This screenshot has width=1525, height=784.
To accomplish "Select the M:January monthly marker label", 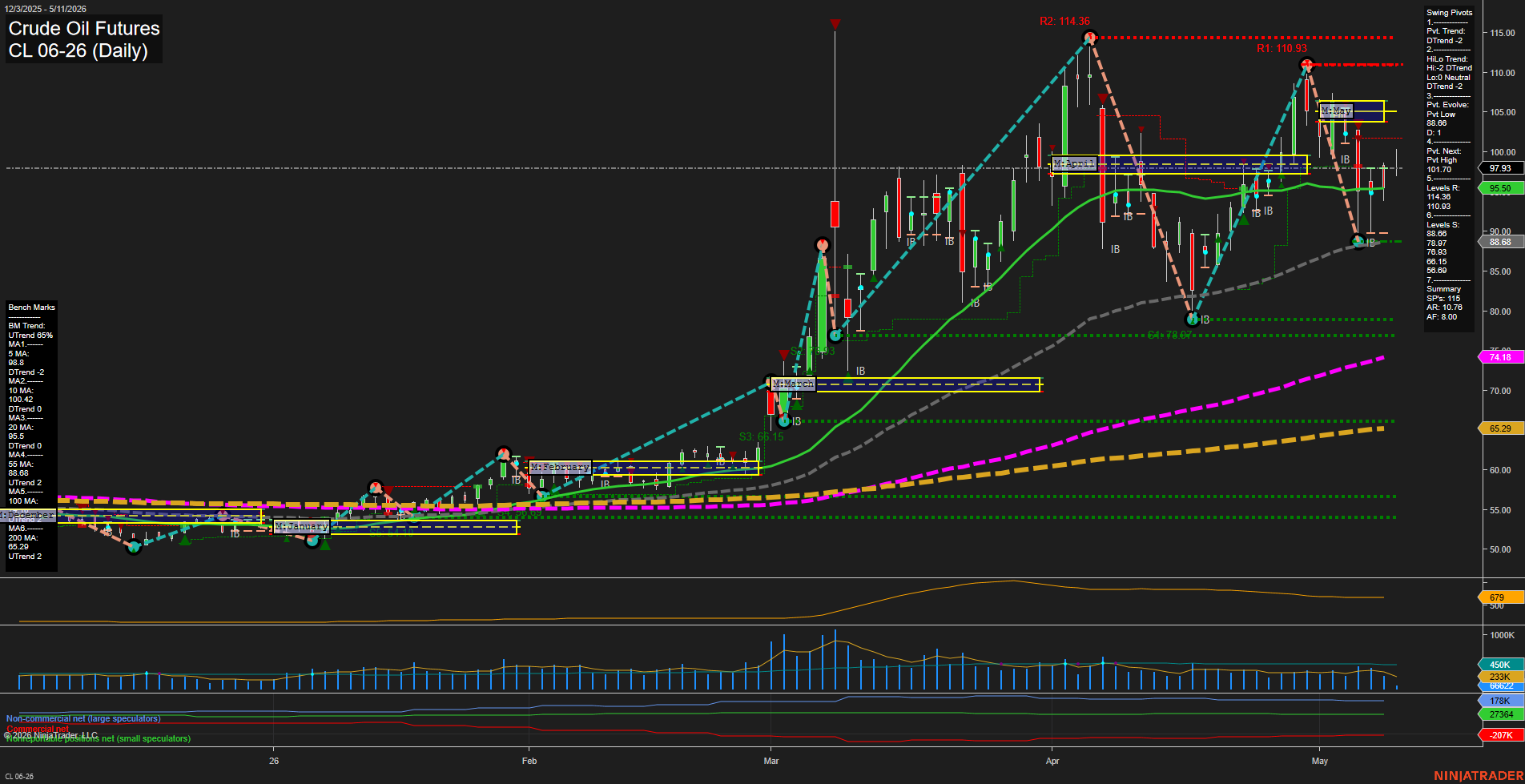I will click(x=301, y=526).
